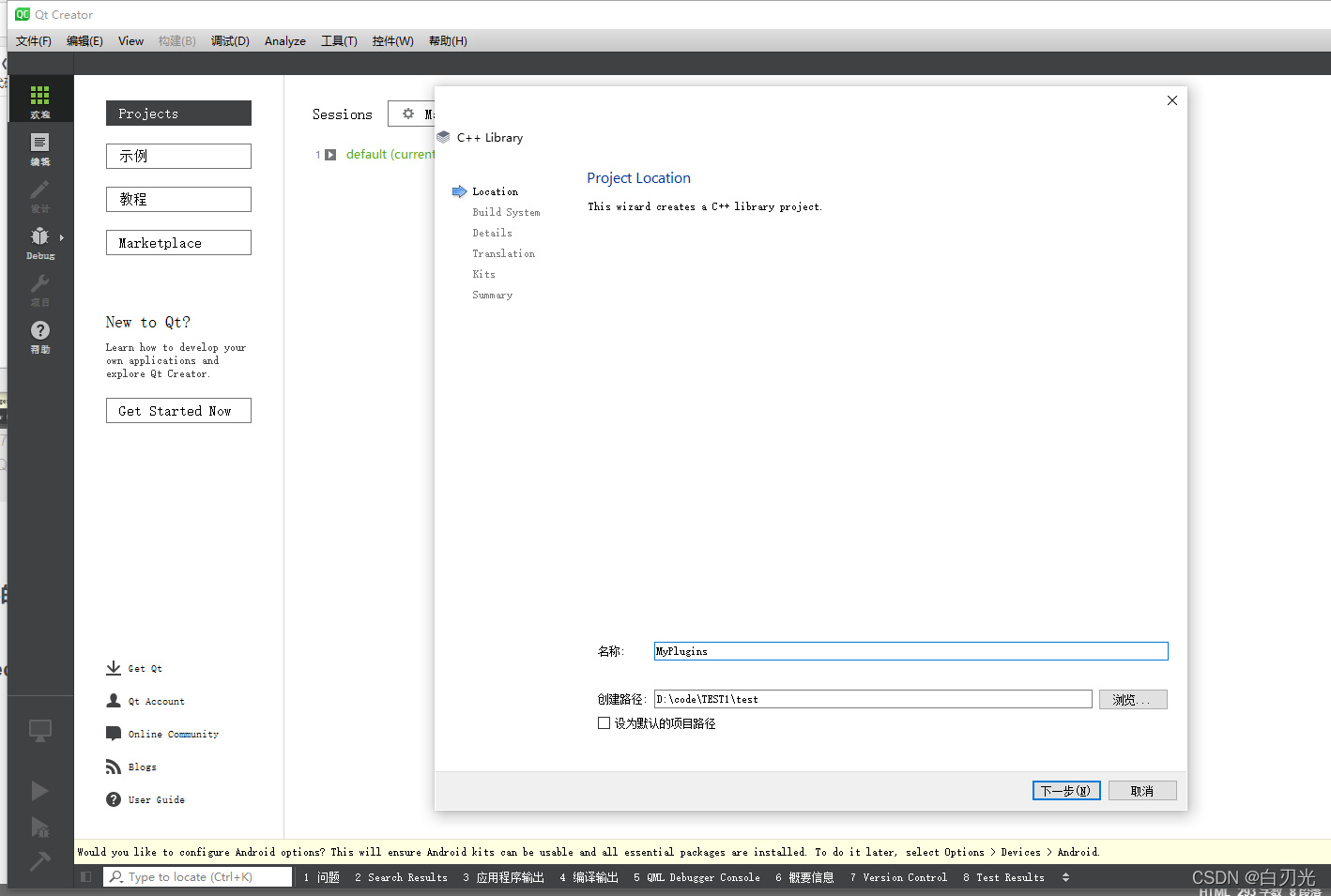Click the Qt Creator logo in title bar

coord(23,14)
